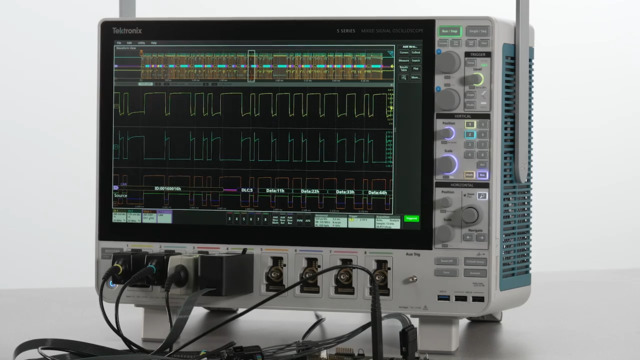This screenshot has width=640, height=360.
Task: Toggle yellow channel 1 button
Action: 471,124
